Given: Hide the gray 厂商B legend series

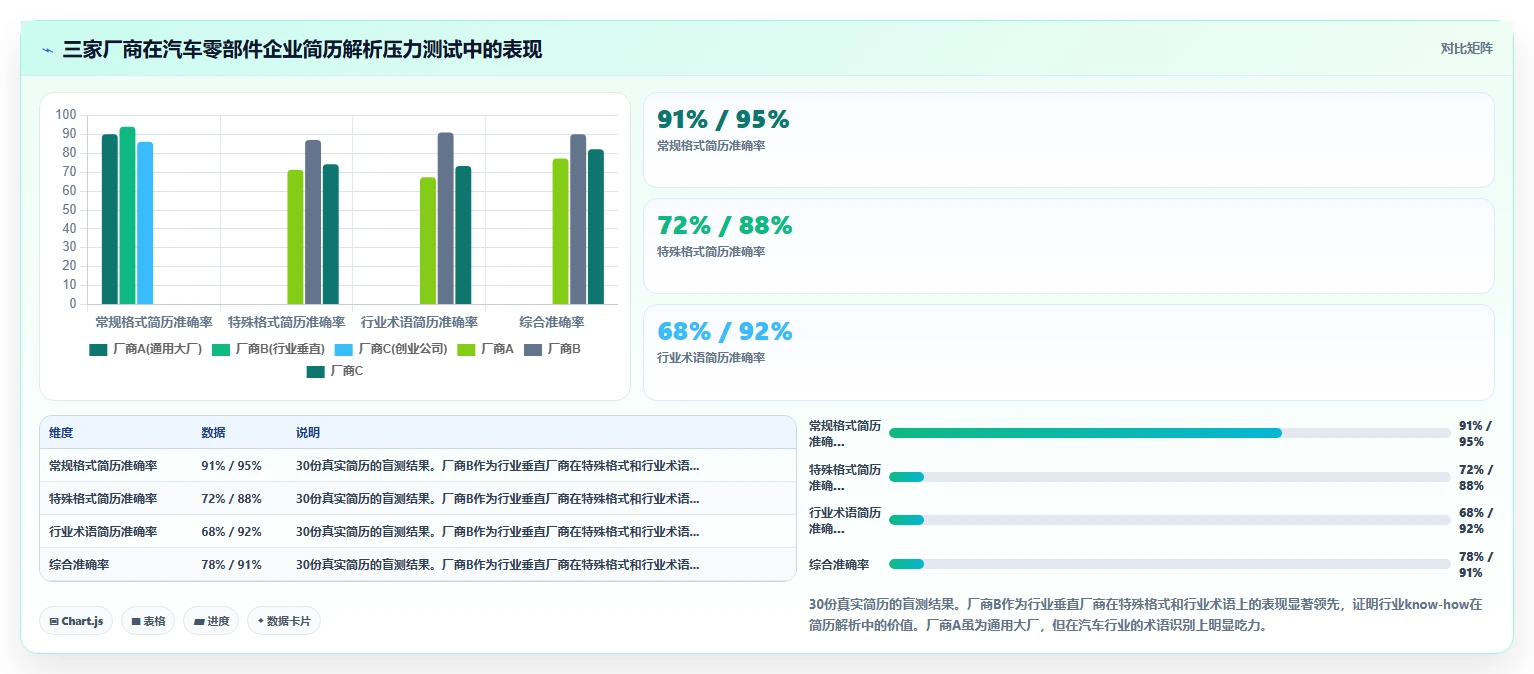Looking at the screenshot, I should 552,349.
